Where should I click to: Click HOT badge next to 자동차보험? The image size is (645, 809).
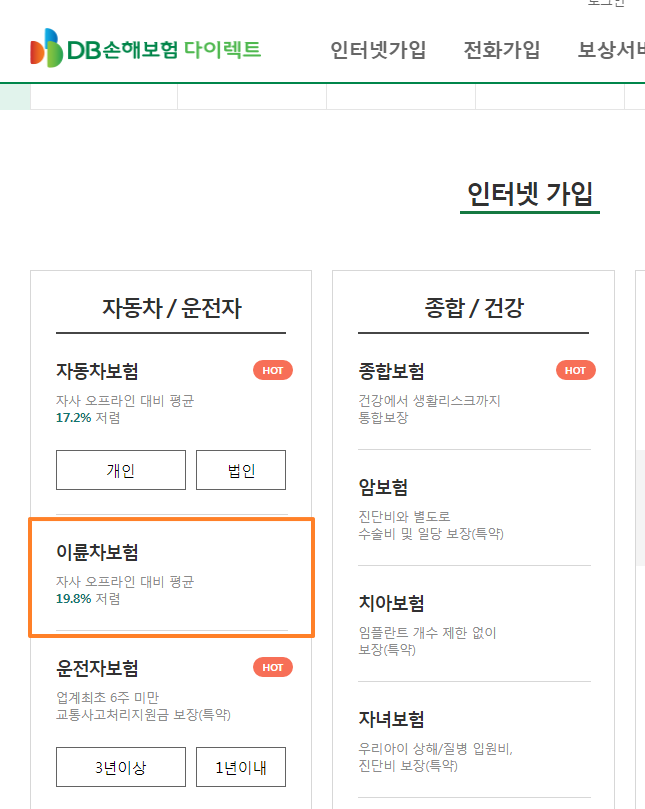tap(273, 370)
